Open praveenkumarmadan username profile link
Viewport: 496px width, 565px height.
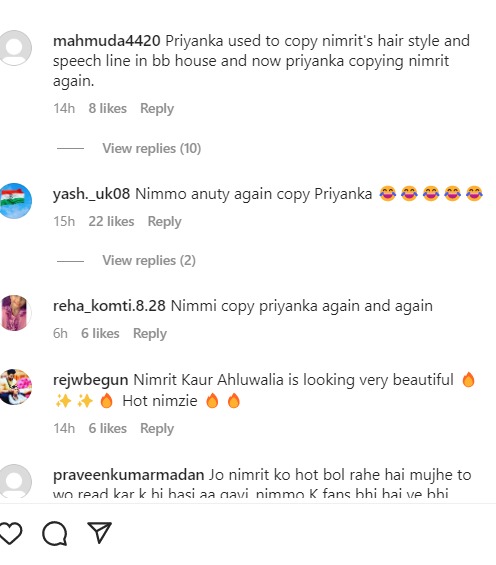coord(129,475)
